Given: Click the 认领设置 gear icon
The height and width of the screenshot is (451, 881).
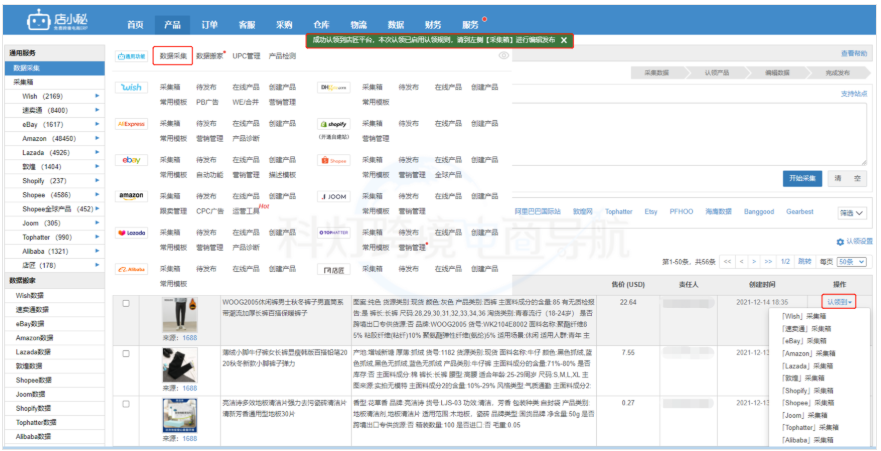Looking at the screenshot, I should 840,242.
